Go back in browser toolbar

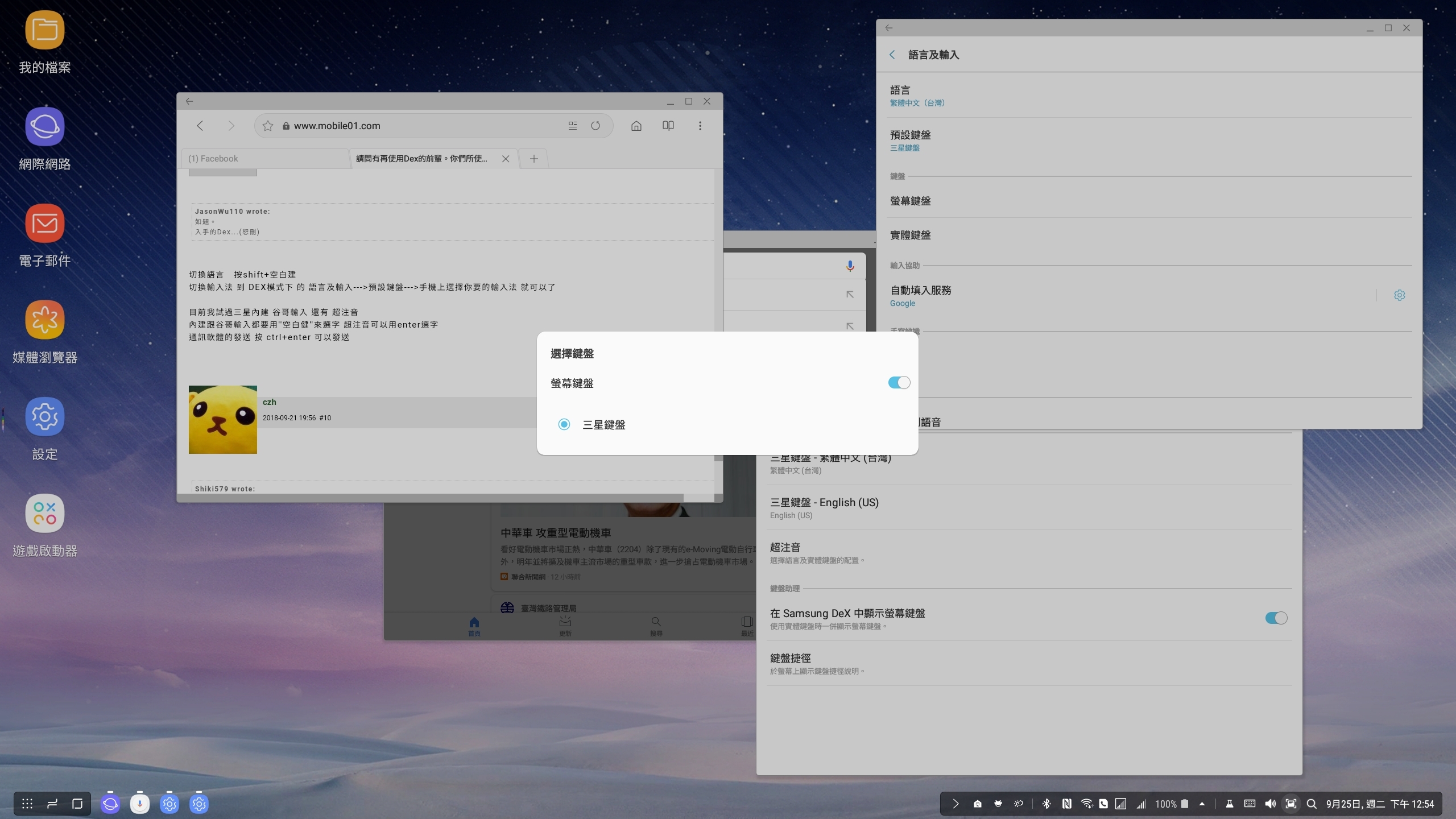pyautogui.click(x=200, y=126)
